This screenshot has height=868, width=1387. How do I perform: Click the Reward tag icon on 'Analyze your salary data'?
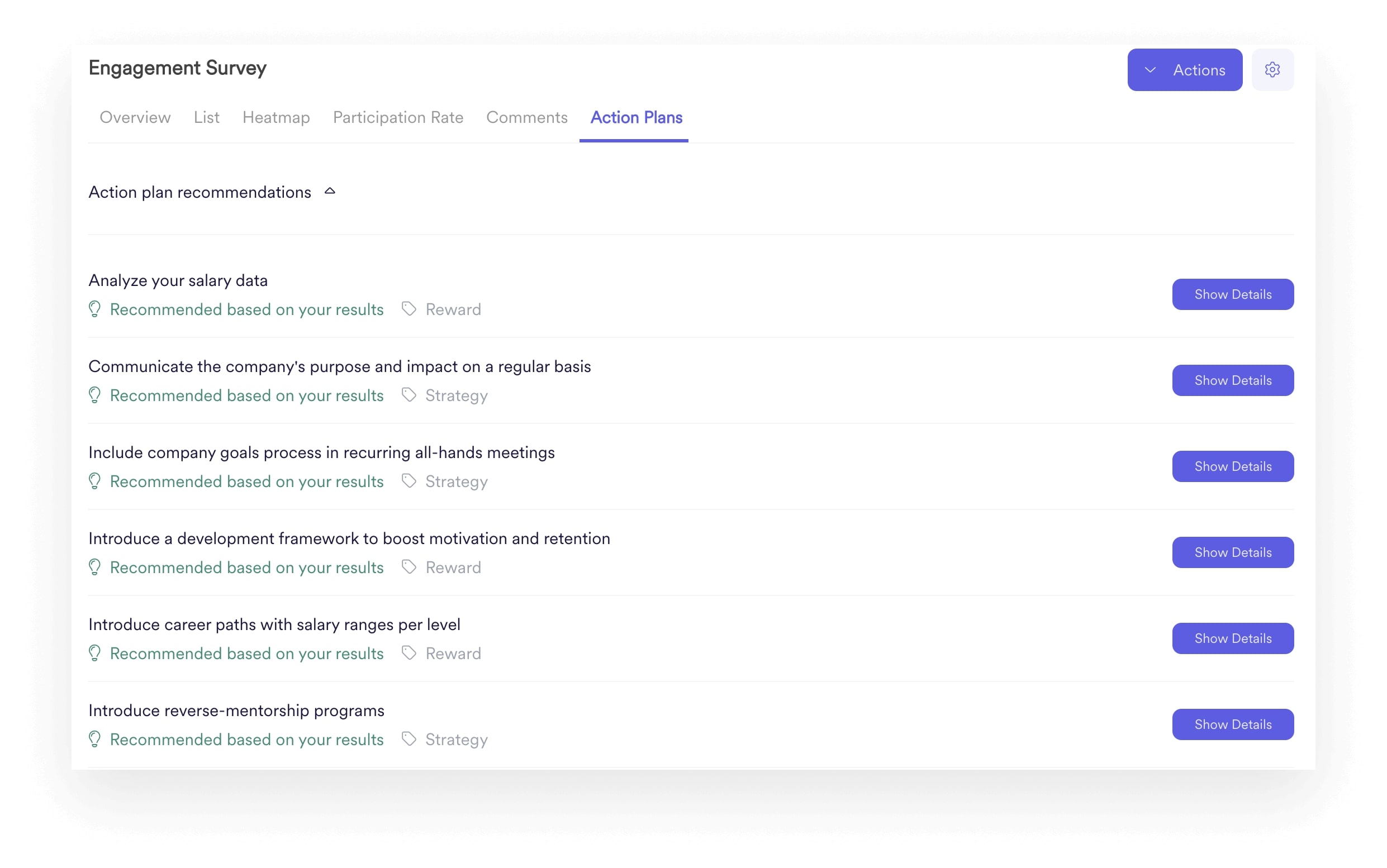(409, 309)
